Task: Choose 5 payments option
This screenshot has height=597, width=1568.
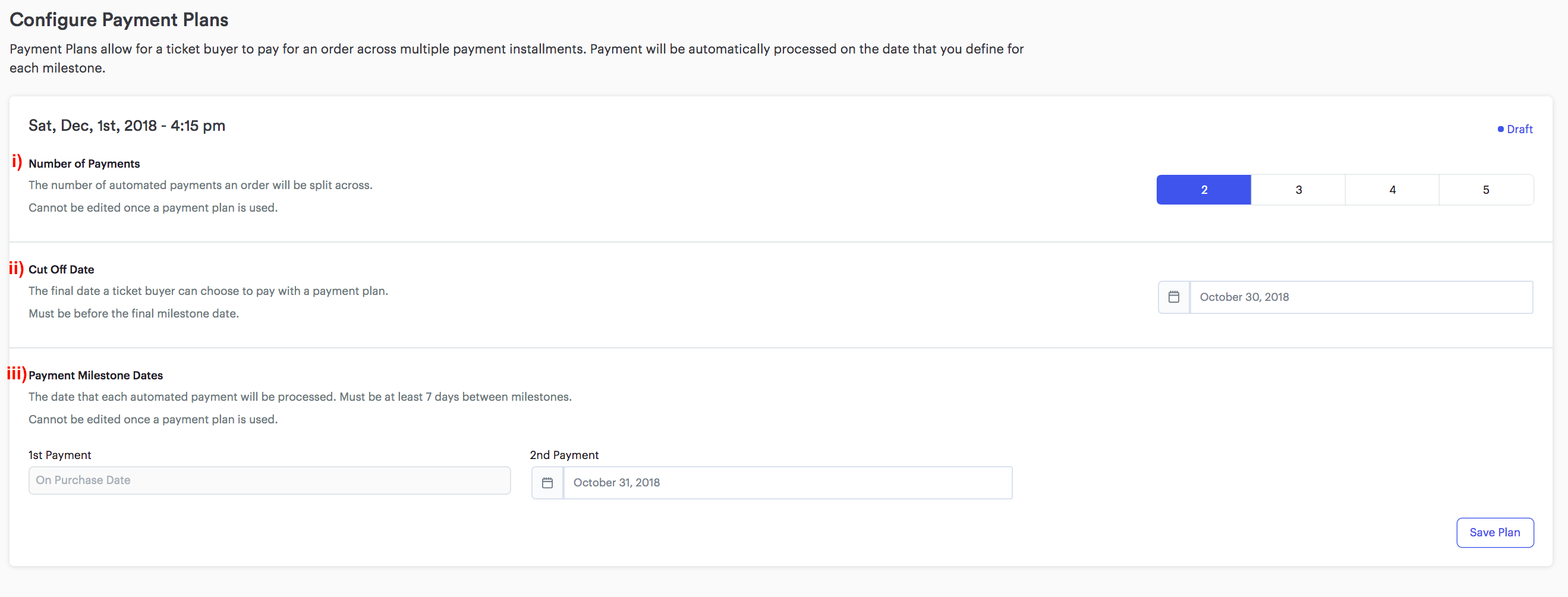Action: 1486,190
